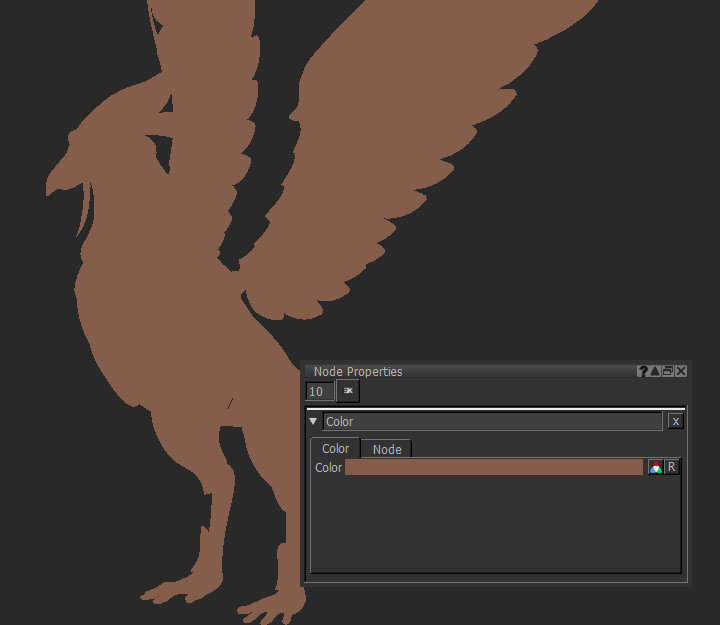Close the Node Properties panel
The image size is (720, 625).
tap(681, 371)
